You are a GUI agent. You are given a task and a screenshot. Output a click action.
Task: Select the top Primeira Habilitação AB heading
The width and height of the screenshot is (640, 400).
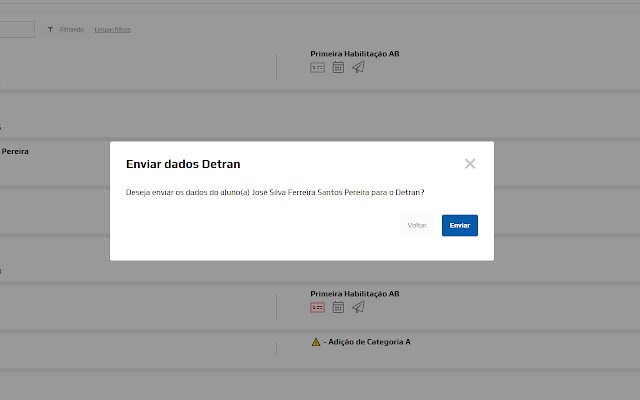point(355,53)
